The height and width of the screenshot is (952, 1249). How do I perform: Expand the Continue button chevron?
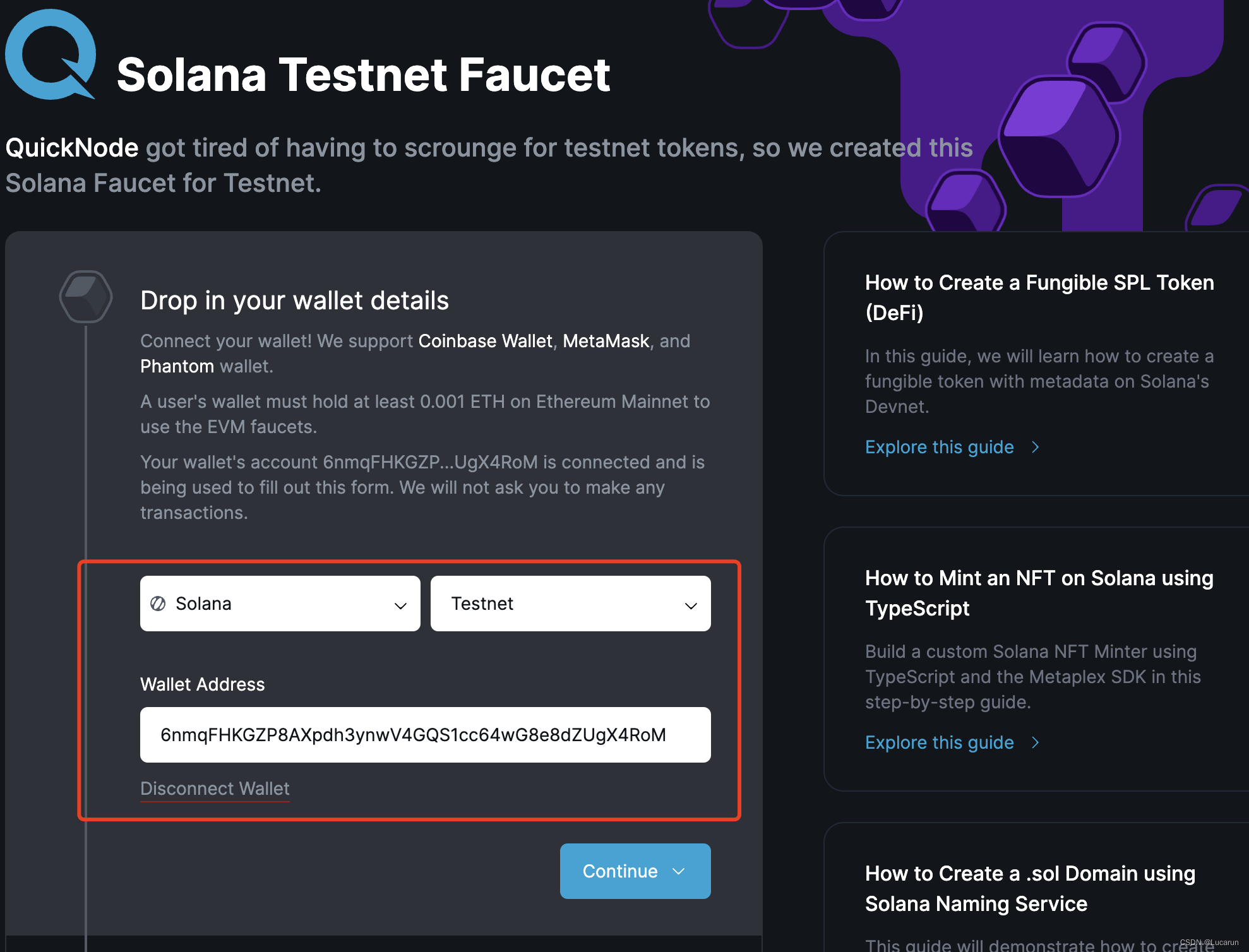tap(679, 871)
